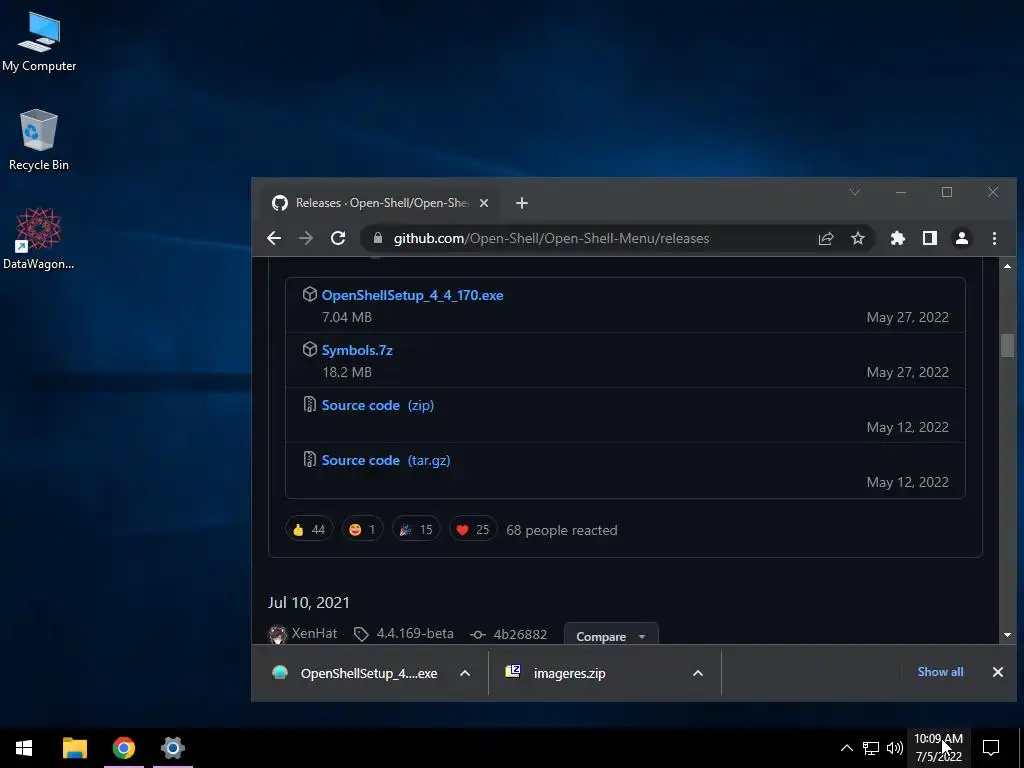Close the Releases tab
This screenshot has width=1024, height=768.
point(484,203)
